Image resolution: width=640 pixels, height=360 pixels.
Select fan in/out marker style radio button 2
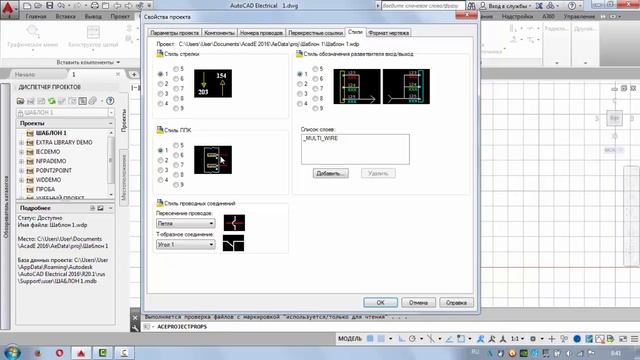pos(300,84)
